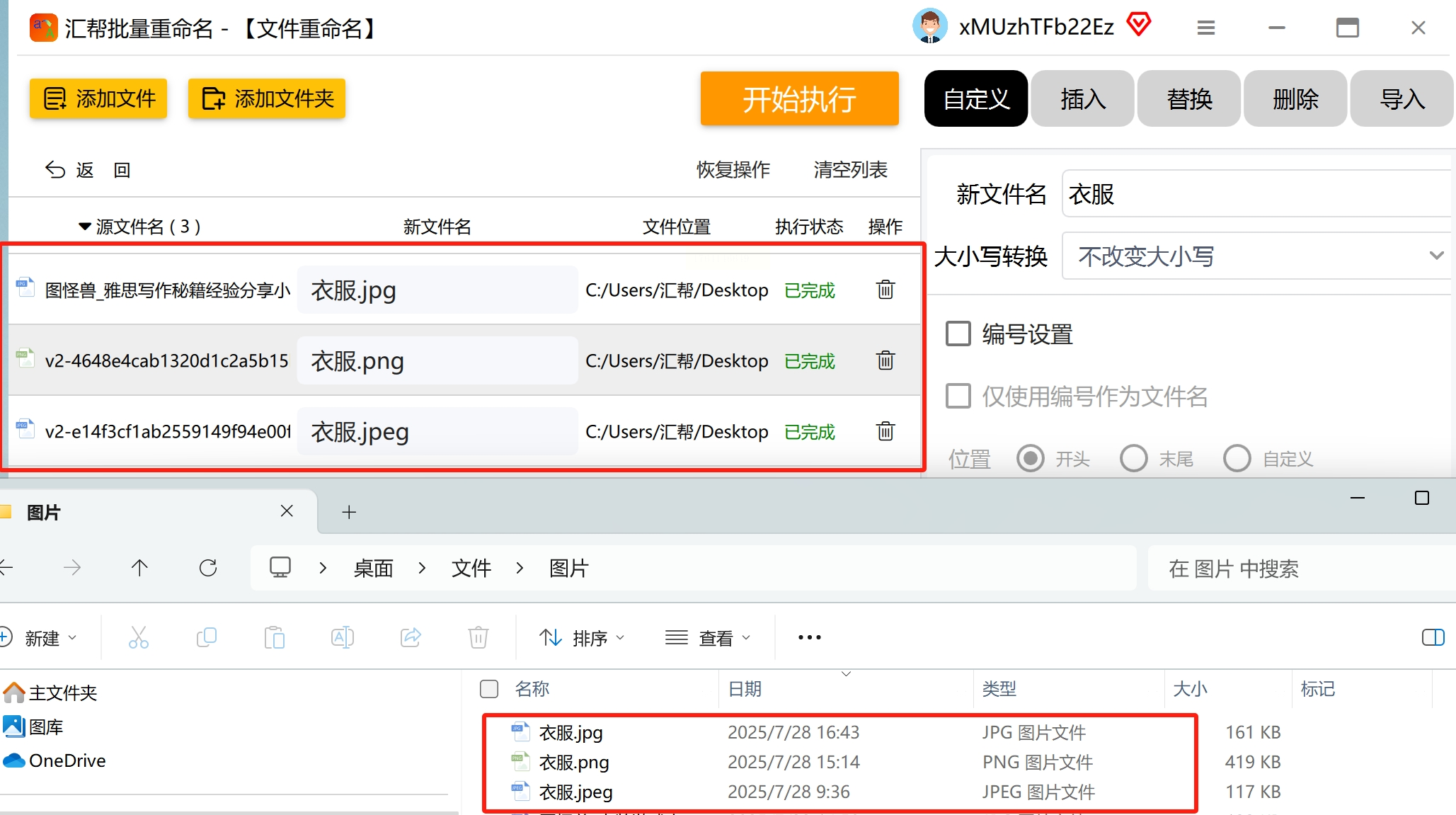Open the hamburger menu in title bar
1456x815 pixels.
(x=1205, y=28)
